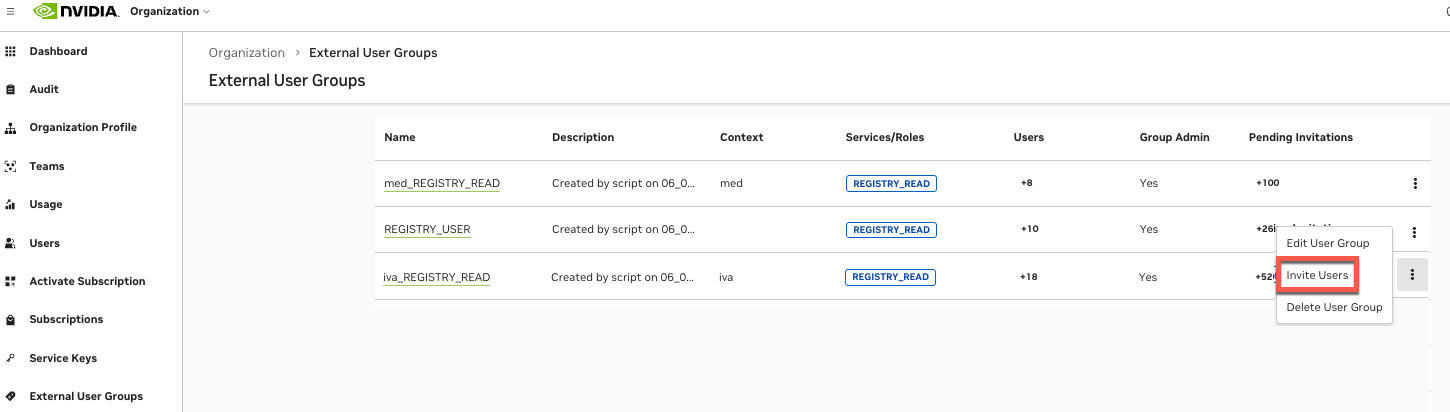Screen dimensions: 1450x412
Task: Click the Subscriptions bag icon
Action: [x=11, y=320]
